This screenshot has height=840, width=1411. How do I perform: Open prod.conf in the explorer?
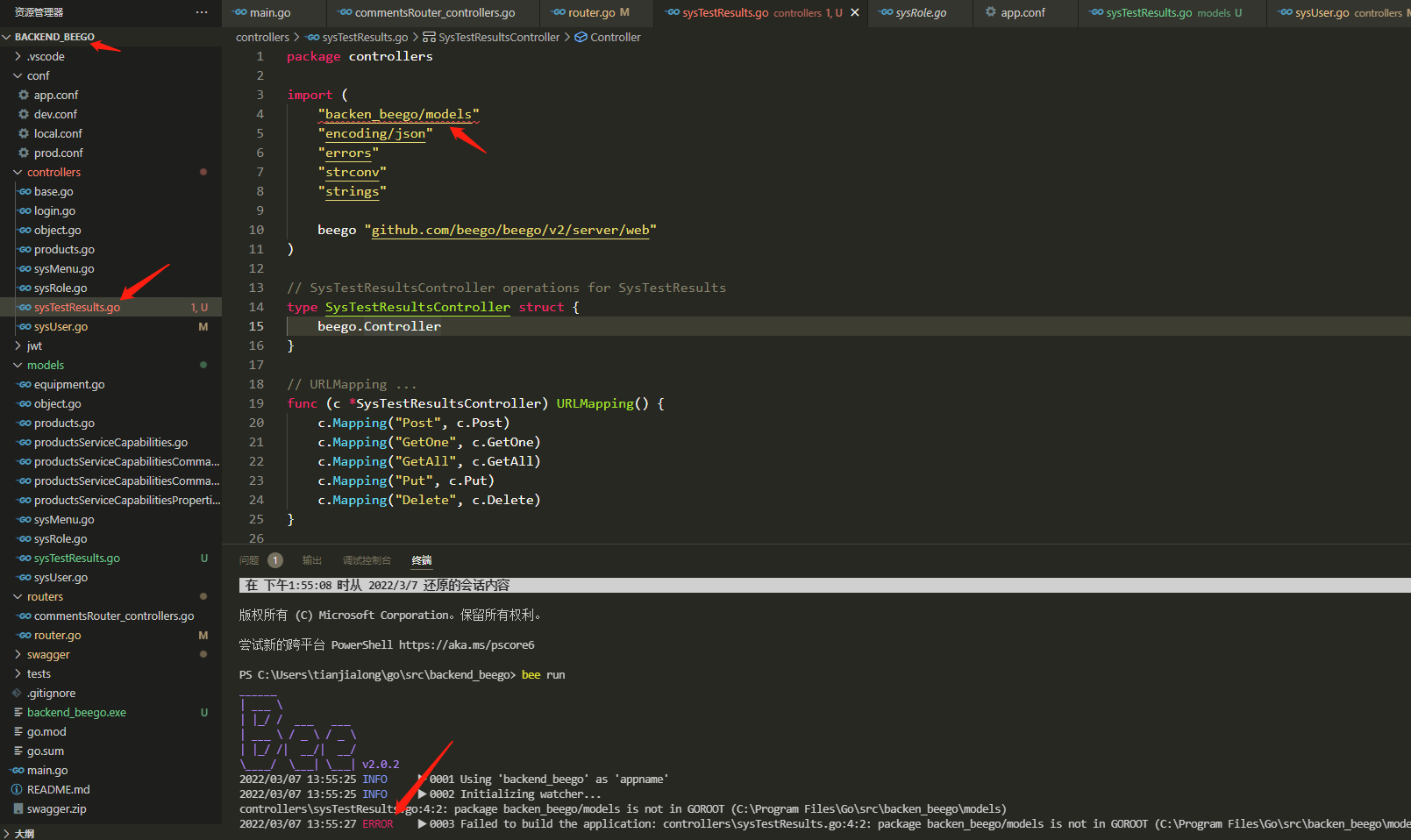click(x=59, y=153)
